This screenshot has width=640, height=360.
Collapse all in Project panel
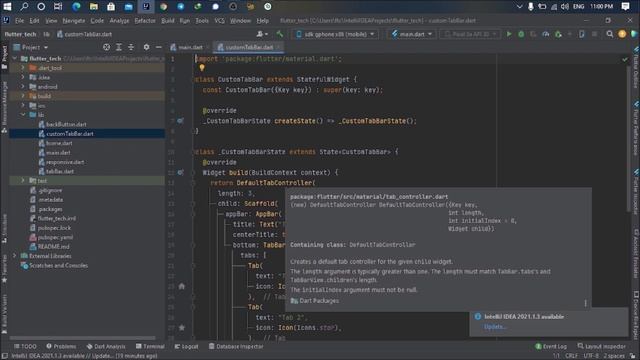click(x=131, y=47)
